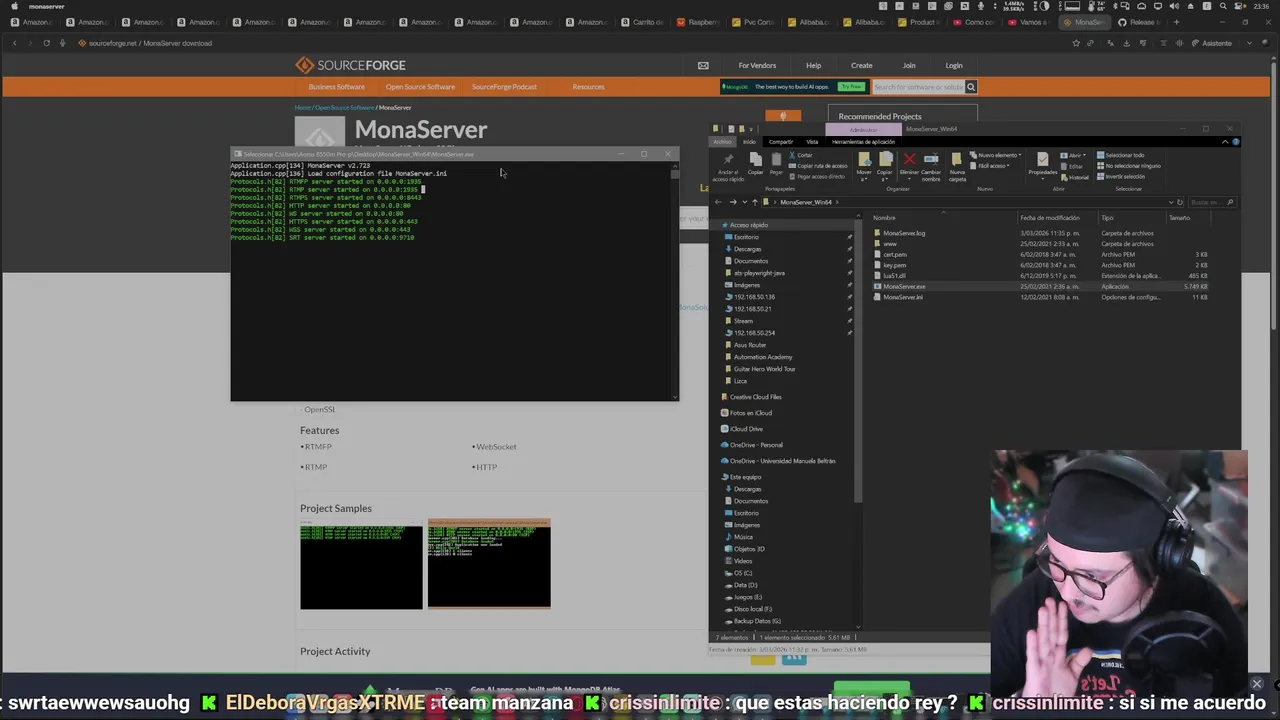Click the Apple menu icon
This screenshot has height=720, width=1280.
[x=14, y=6]
